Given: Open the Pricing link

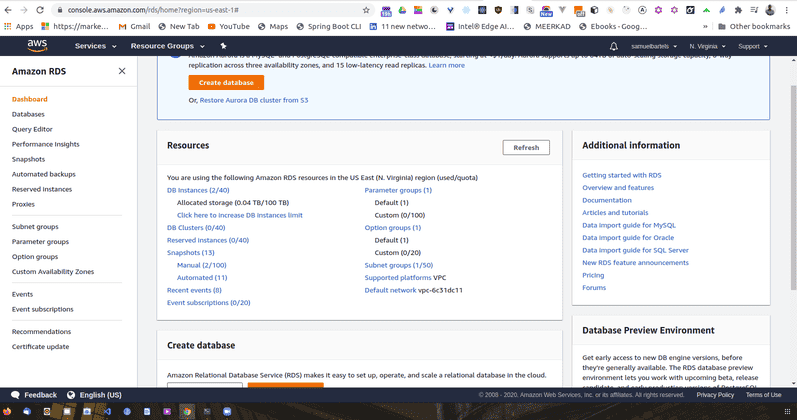Looking at the screenshot, I should coord(593,275).
